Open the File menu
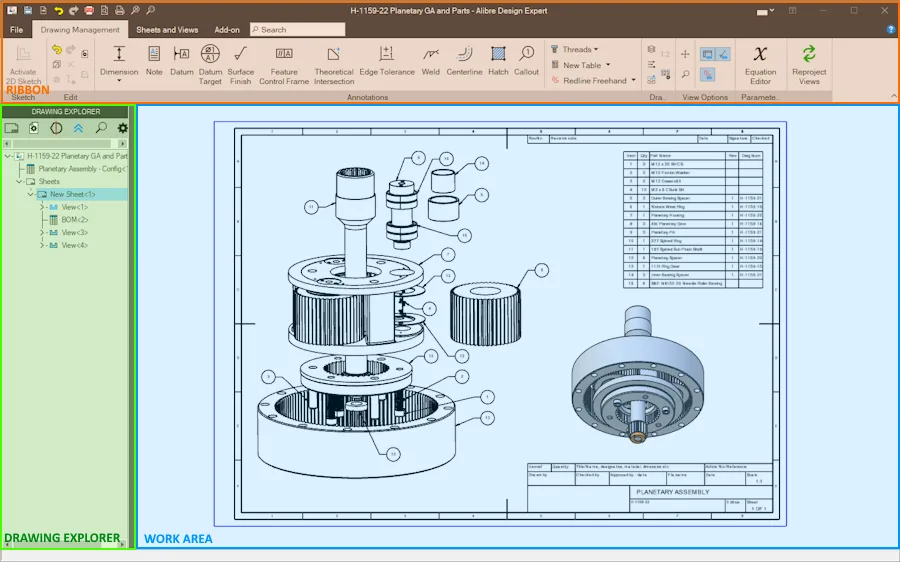This screenshot has height=562, width=900. (x=17, y=29)
